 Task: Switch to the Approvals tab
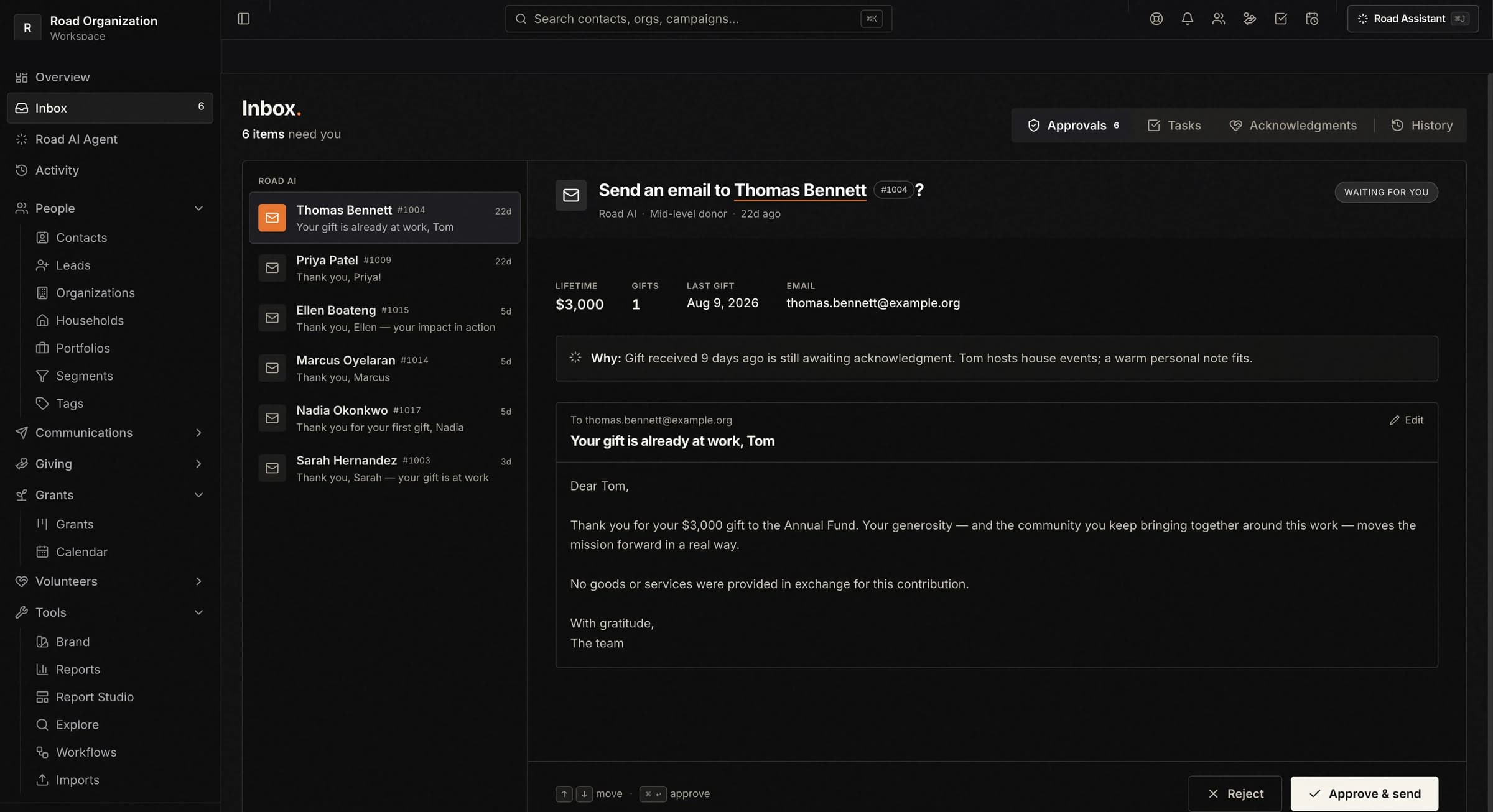pyautogui.click(x=1074, y=126)
